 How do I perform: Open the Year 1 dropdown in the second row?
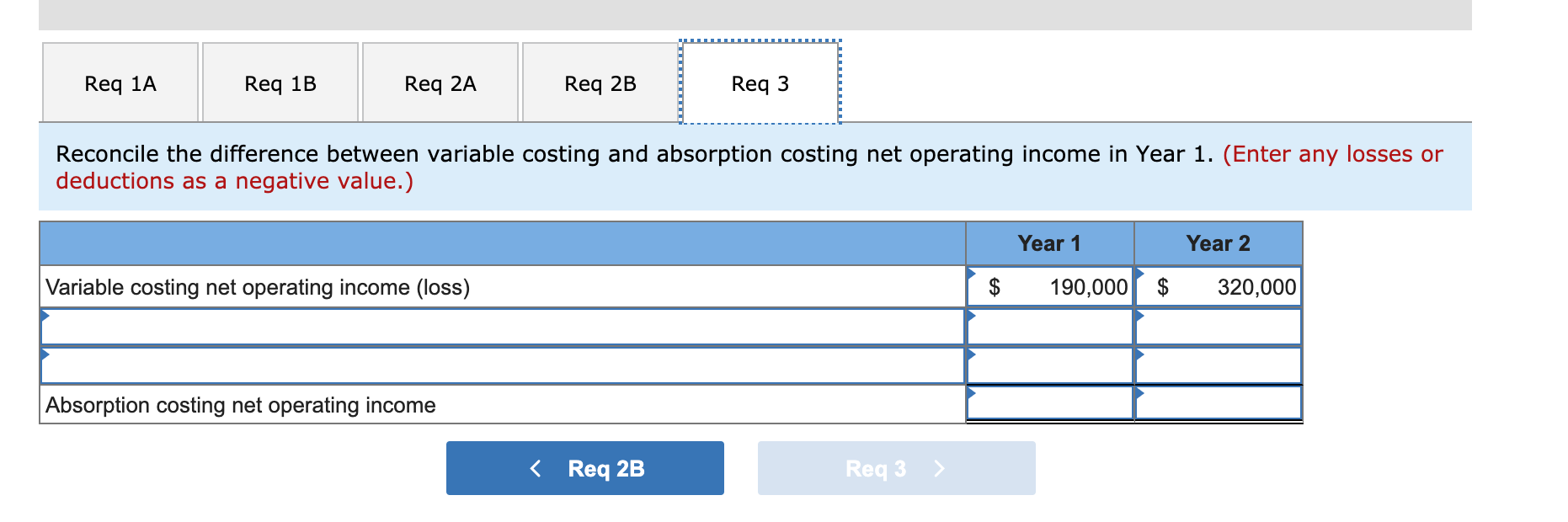click(1048, 326)
